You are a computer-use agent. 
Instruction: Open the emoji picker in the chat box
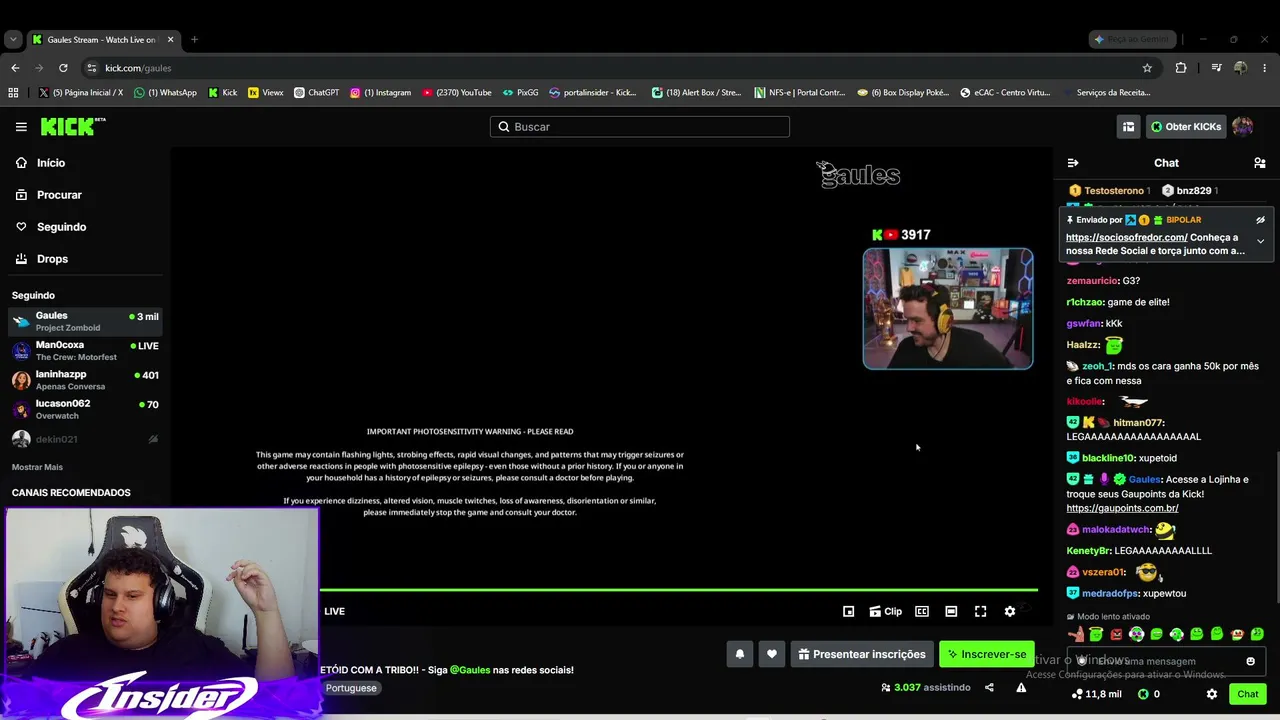tap(1250, 661)
